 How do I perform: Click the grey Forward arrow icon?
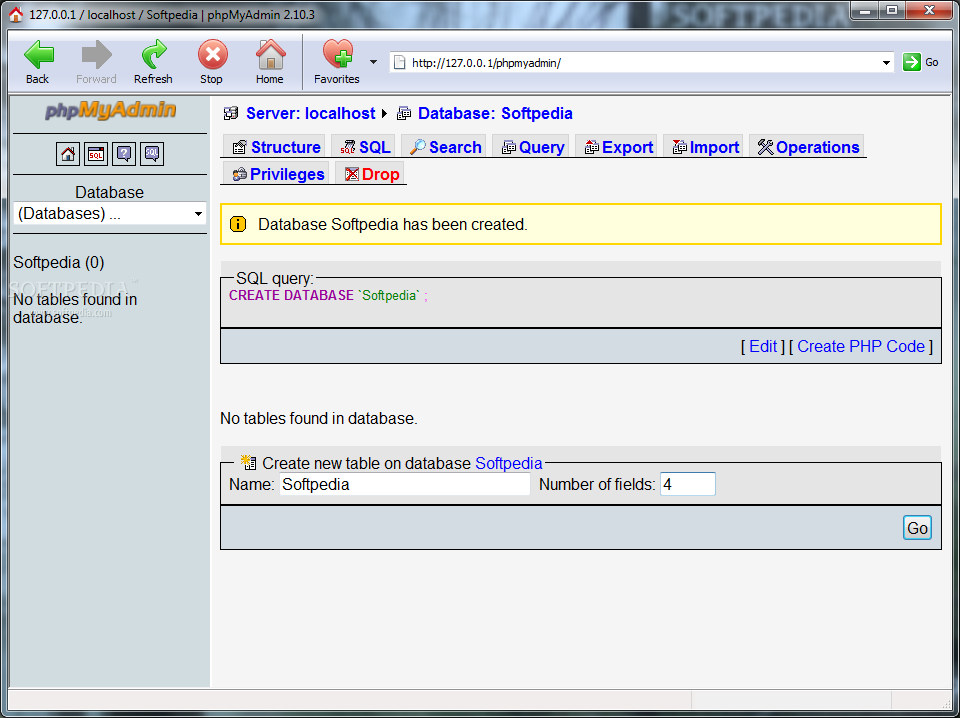[96, 55]
